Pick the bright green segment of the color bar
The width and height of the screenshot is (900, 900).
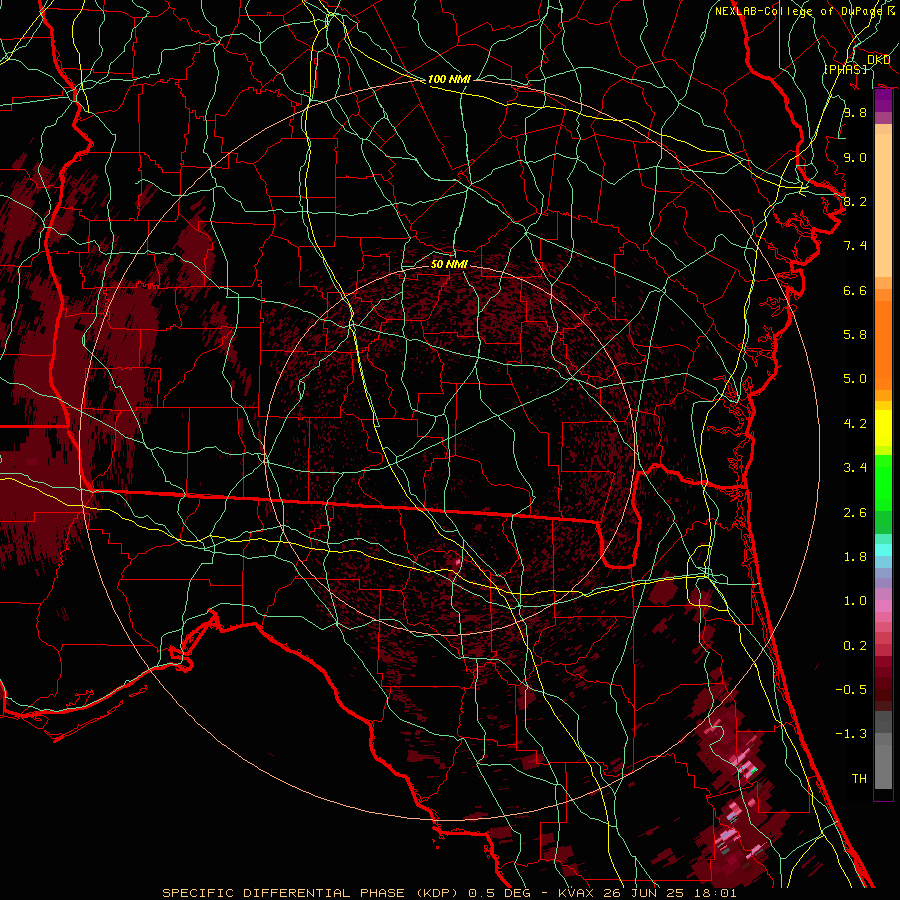883,483
